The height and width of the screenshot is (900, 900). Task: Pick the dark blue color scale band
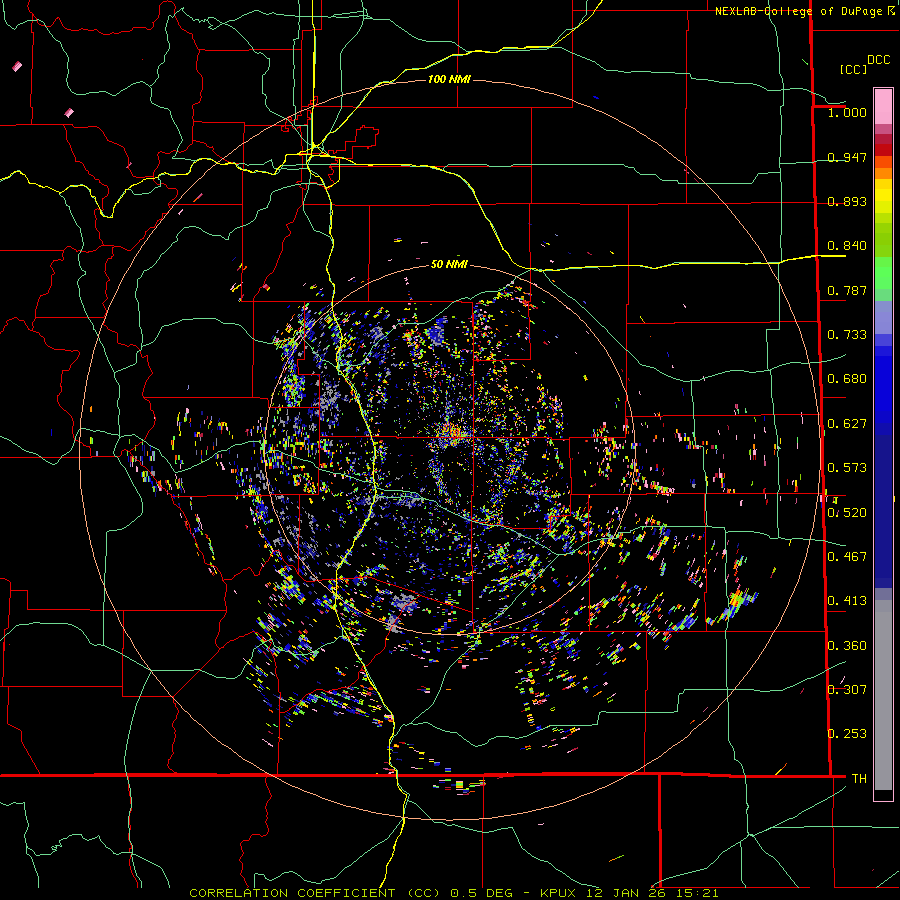883,511
